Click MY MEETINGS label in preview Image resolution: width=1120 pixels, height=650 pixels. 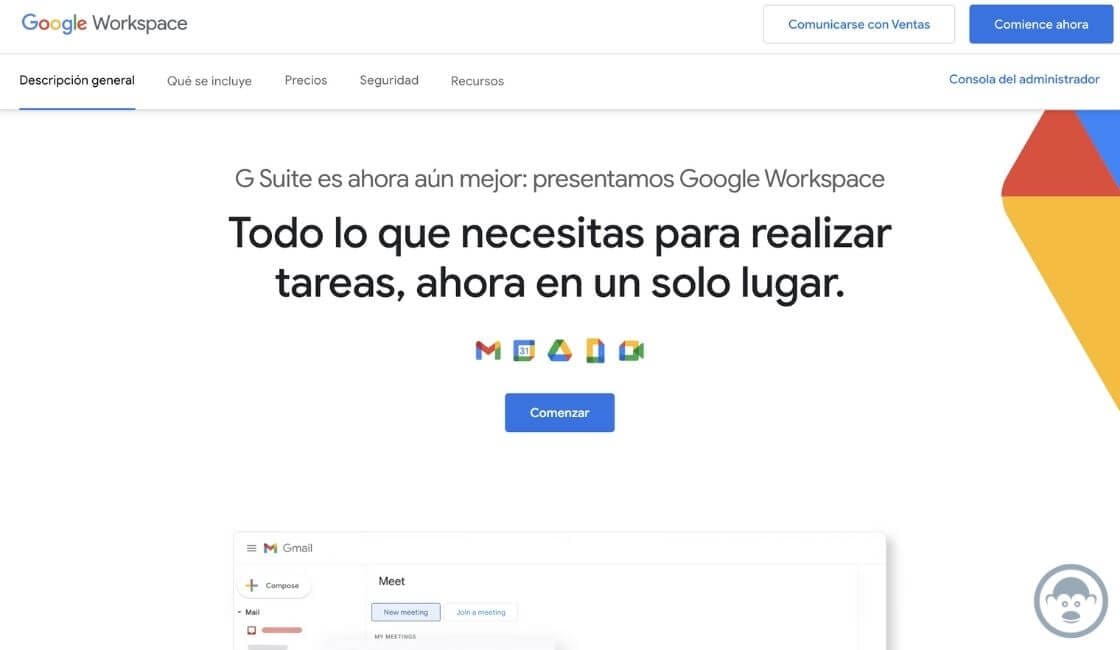pos(395,636)
